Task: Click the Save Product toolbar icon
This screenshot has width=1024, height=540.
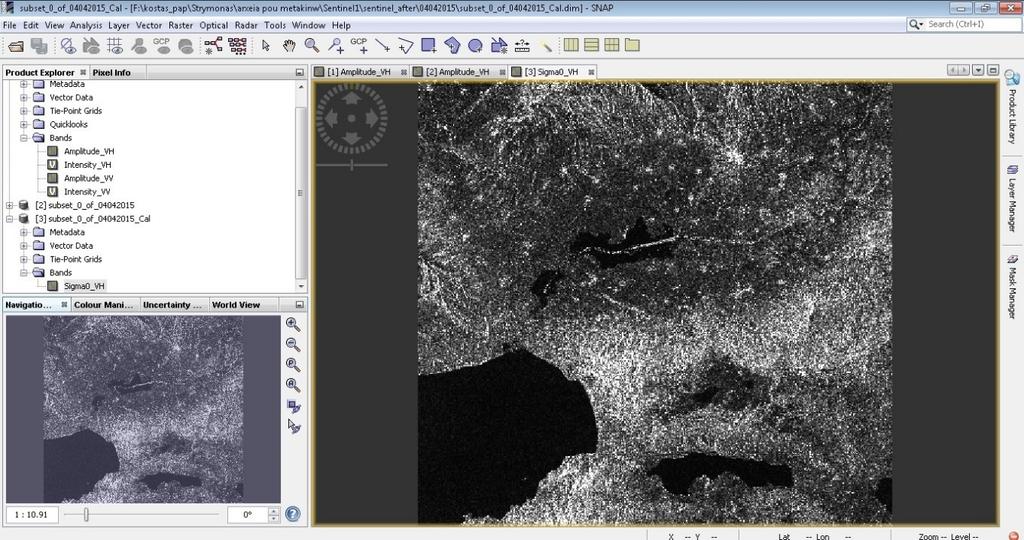Action: click(39, 46)
